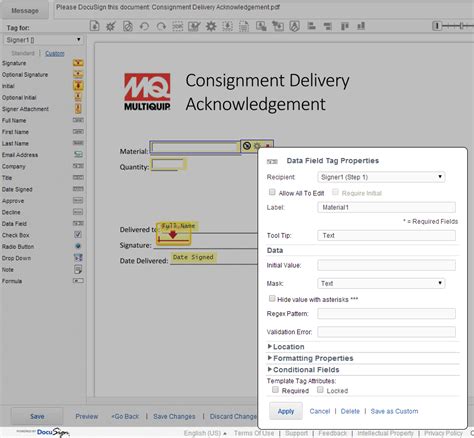This screenshot has height=438, width=474.
Task: Click the undo arrow in the toolbar
Action: 144,26
